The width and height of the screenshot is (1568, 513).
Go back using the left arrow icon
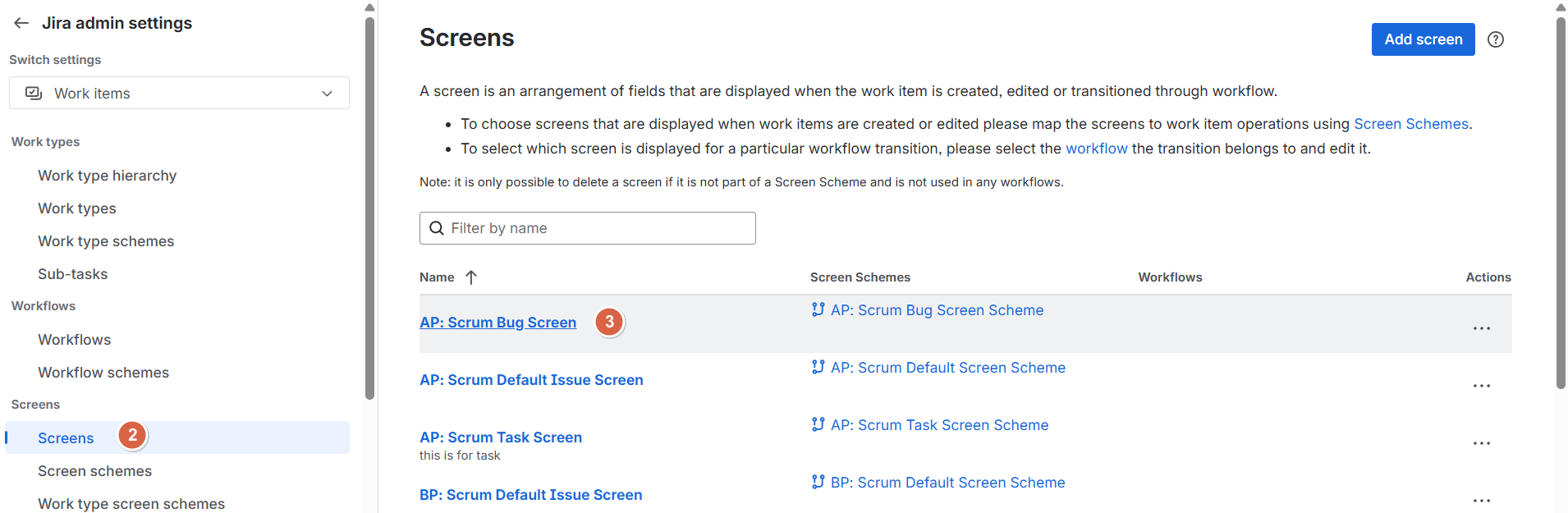click(x=21, y=23)
